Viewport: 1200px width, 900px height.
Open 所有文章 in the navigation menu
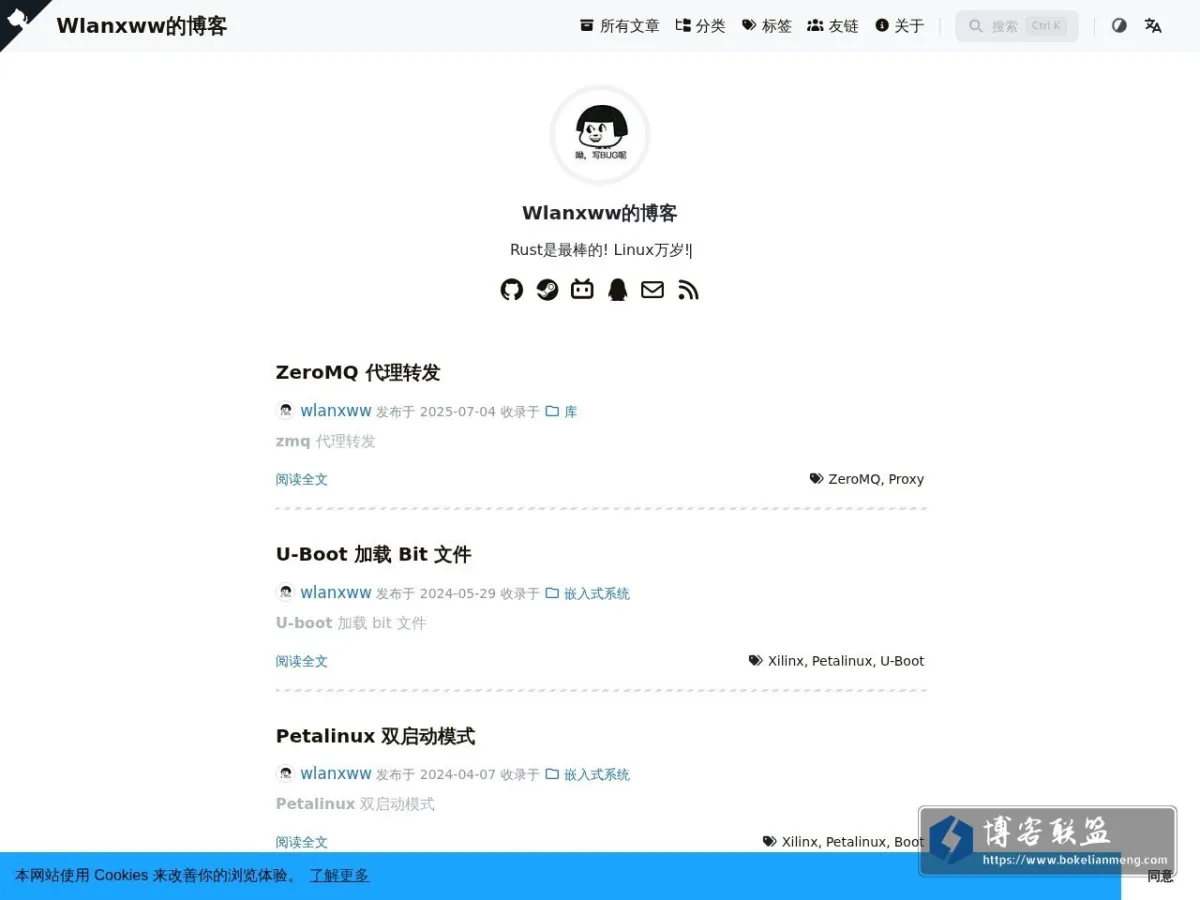pyautogui.click(x=619, y=26)
